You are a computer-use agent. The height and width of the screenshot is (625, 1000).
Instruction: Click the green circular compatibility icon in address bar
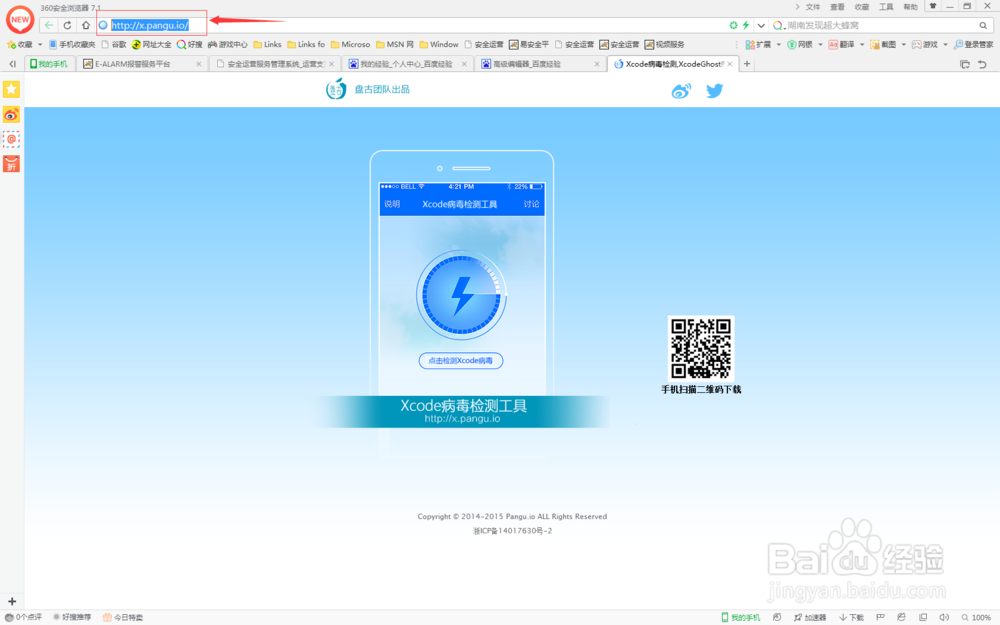[x=733, y=26]
